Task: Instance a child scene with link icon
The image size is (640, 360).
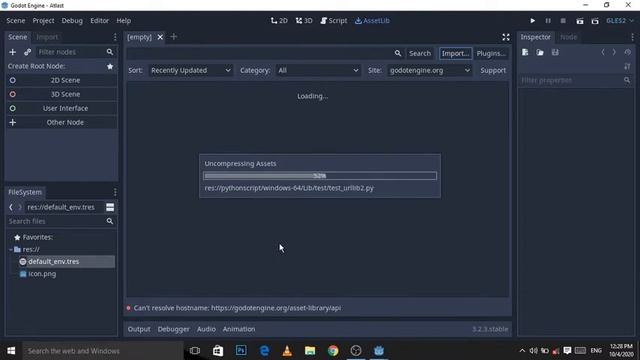Action: coord(27,52)
